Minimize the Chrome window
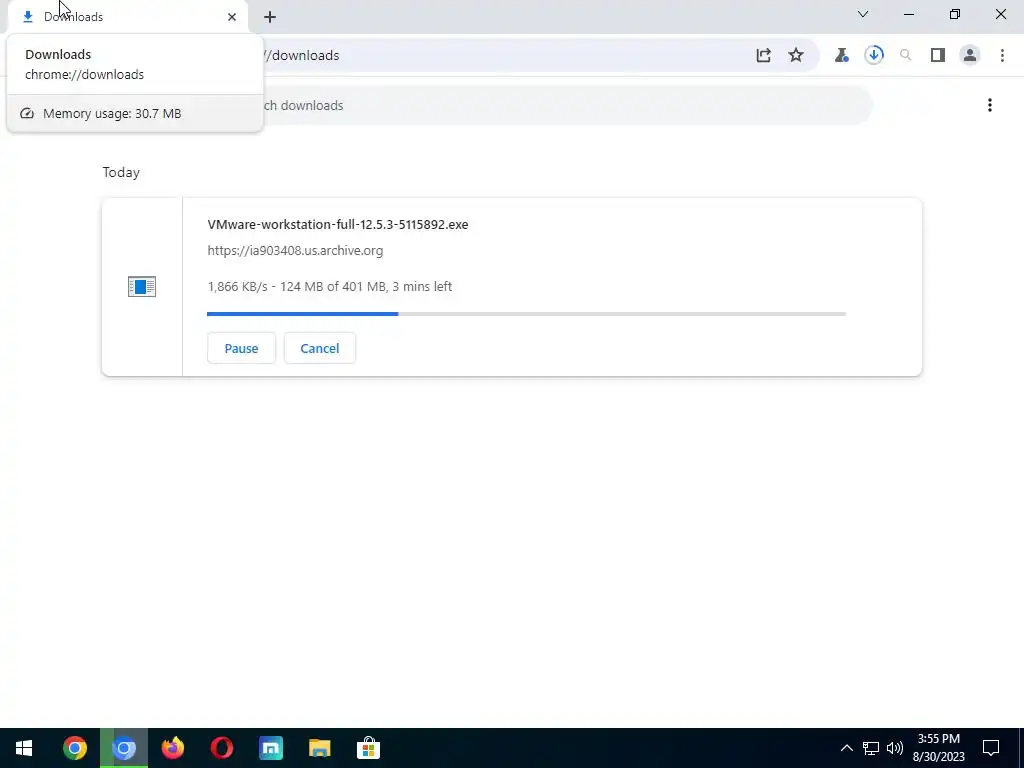1024x768 pixels. [909, 14]
